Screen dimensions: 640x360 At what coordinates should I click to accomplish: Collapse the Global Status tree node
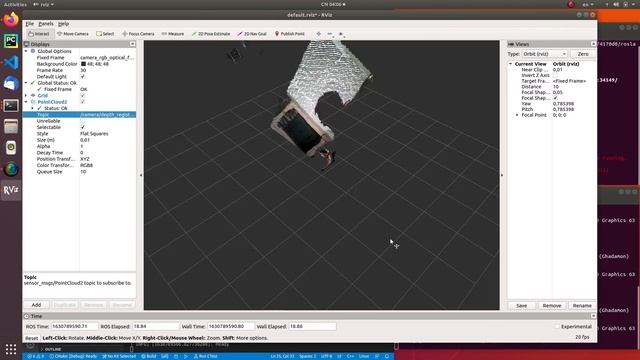26,83
